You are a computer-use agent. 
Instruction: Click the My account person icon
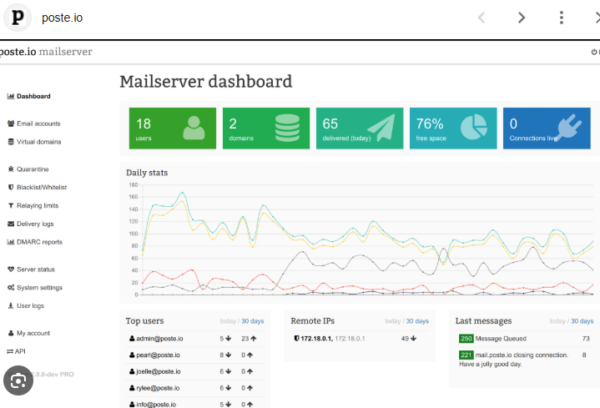[11, 333]
